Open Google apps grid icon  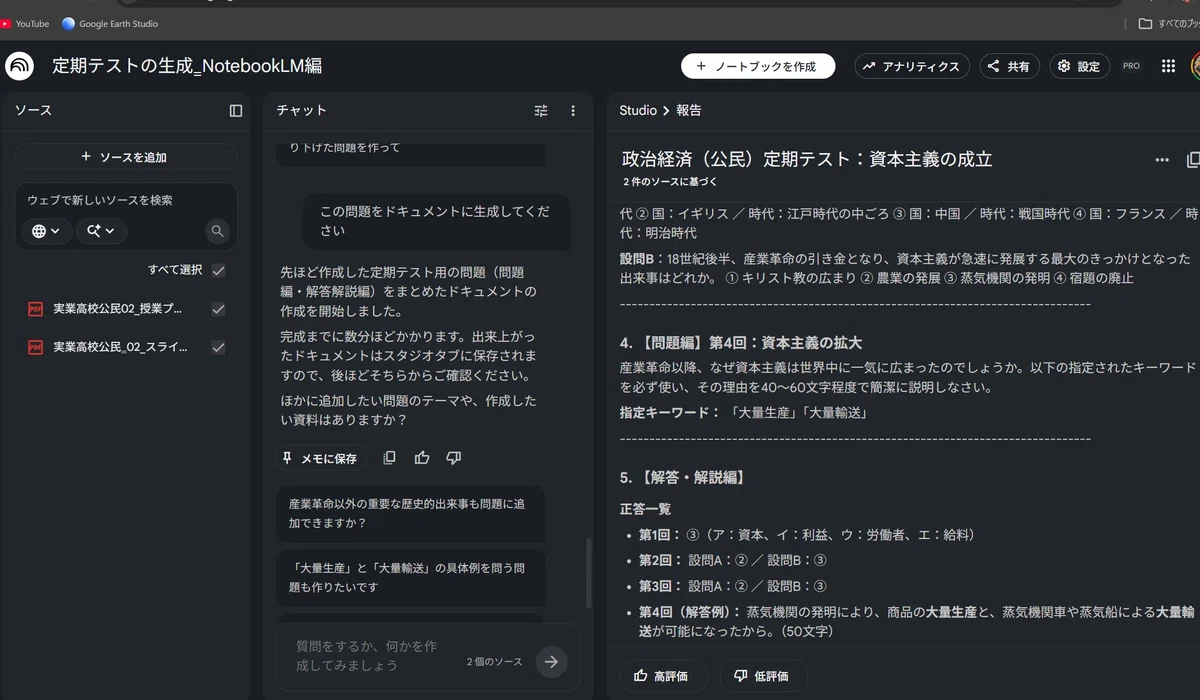pos(1167,66)
